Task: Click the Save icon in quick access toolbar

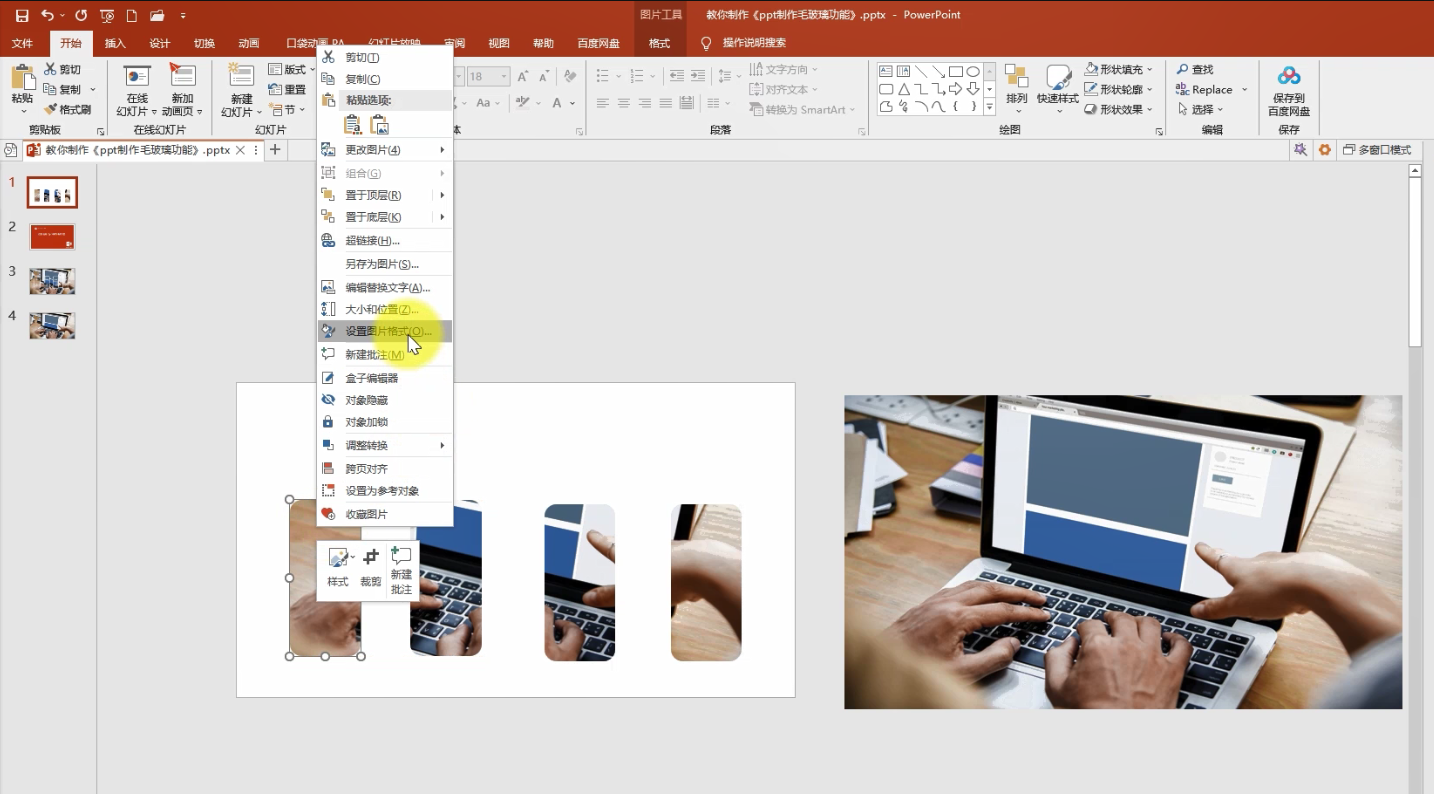Action: (22, 16)
